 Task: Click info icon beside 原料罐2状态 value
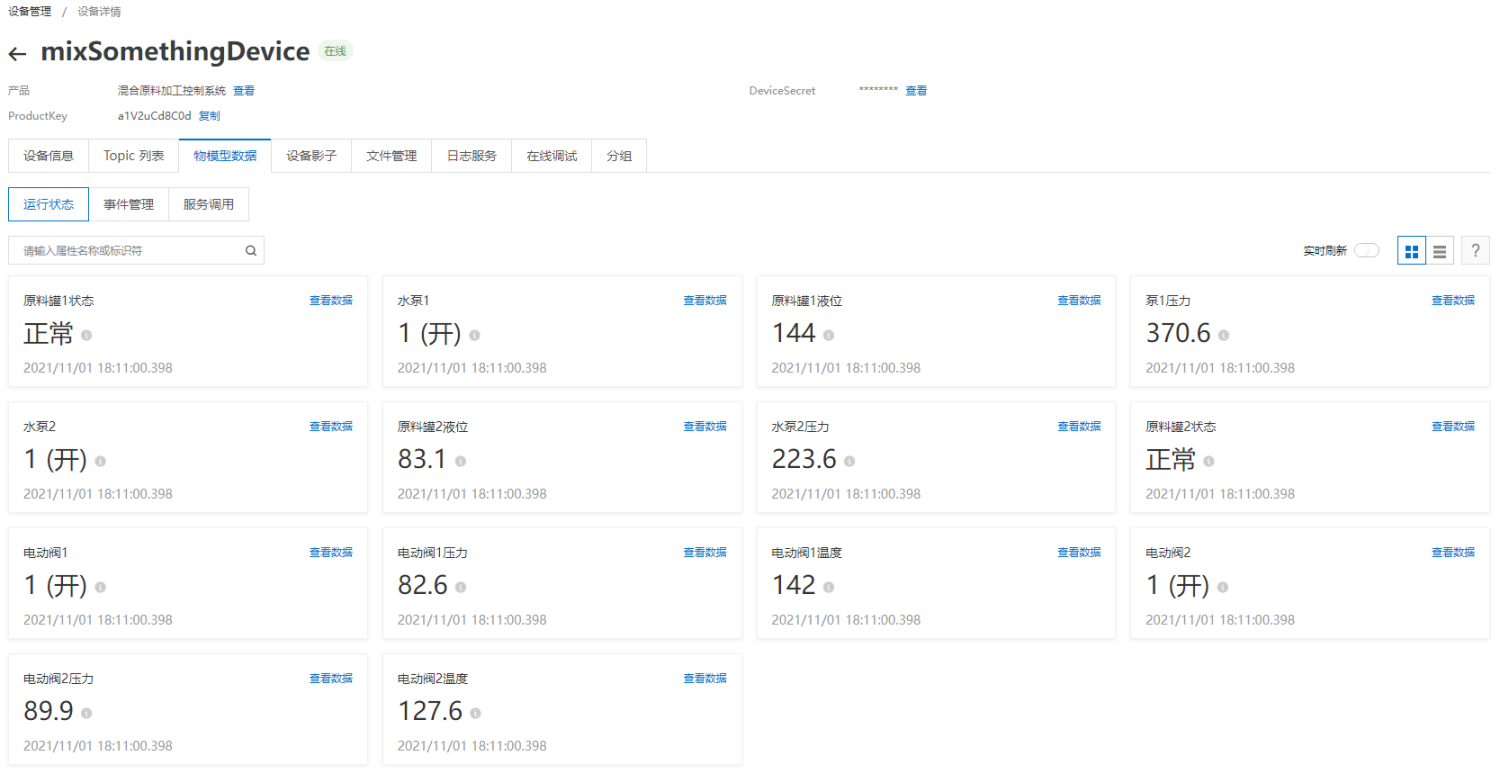coord(1208,462)
